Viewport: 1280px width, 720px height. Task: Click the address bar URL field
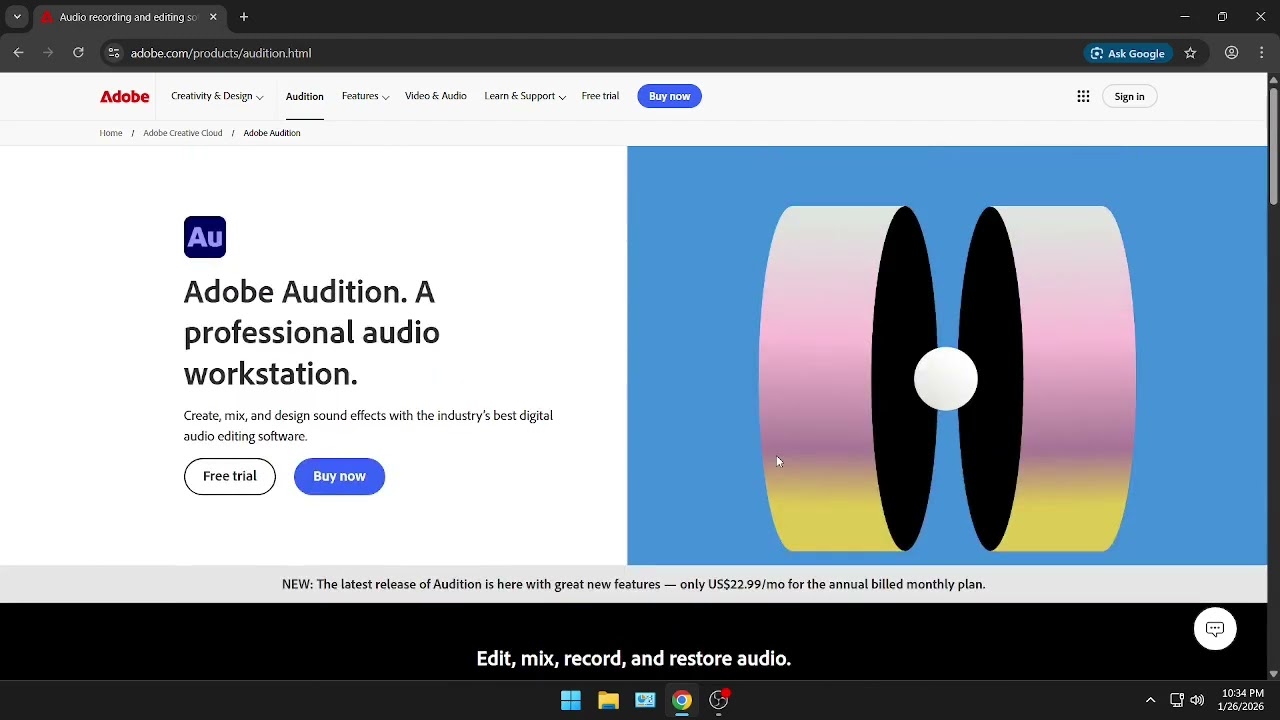(x=600, y=53)
